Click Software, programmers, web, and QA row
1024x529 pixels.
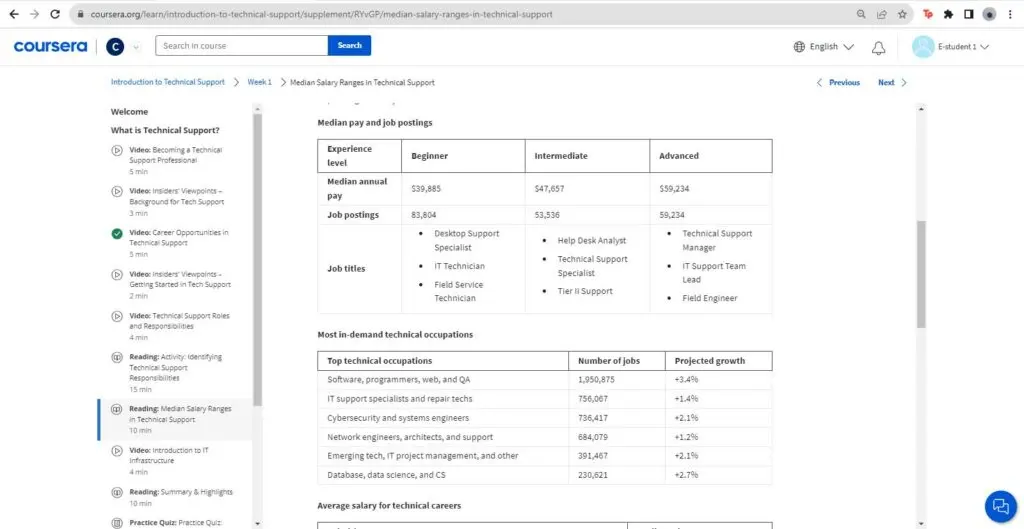(x=545, y=379)
